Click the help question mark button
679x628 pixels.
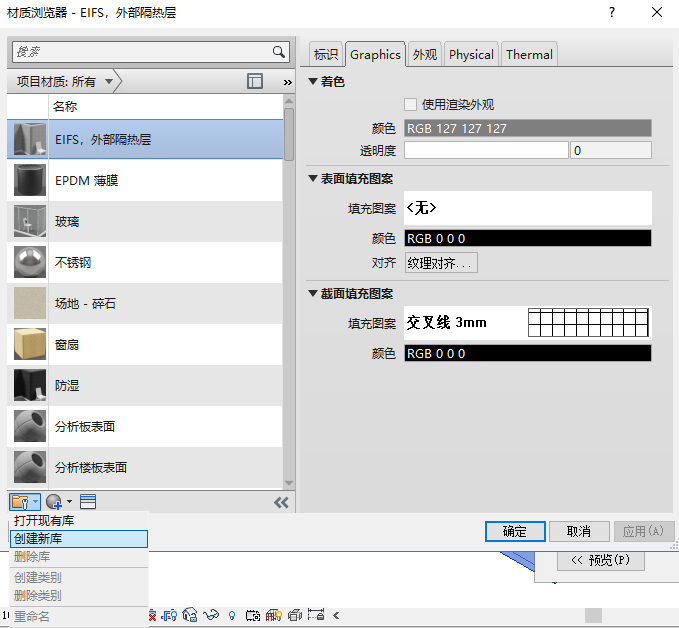(612, 12)
